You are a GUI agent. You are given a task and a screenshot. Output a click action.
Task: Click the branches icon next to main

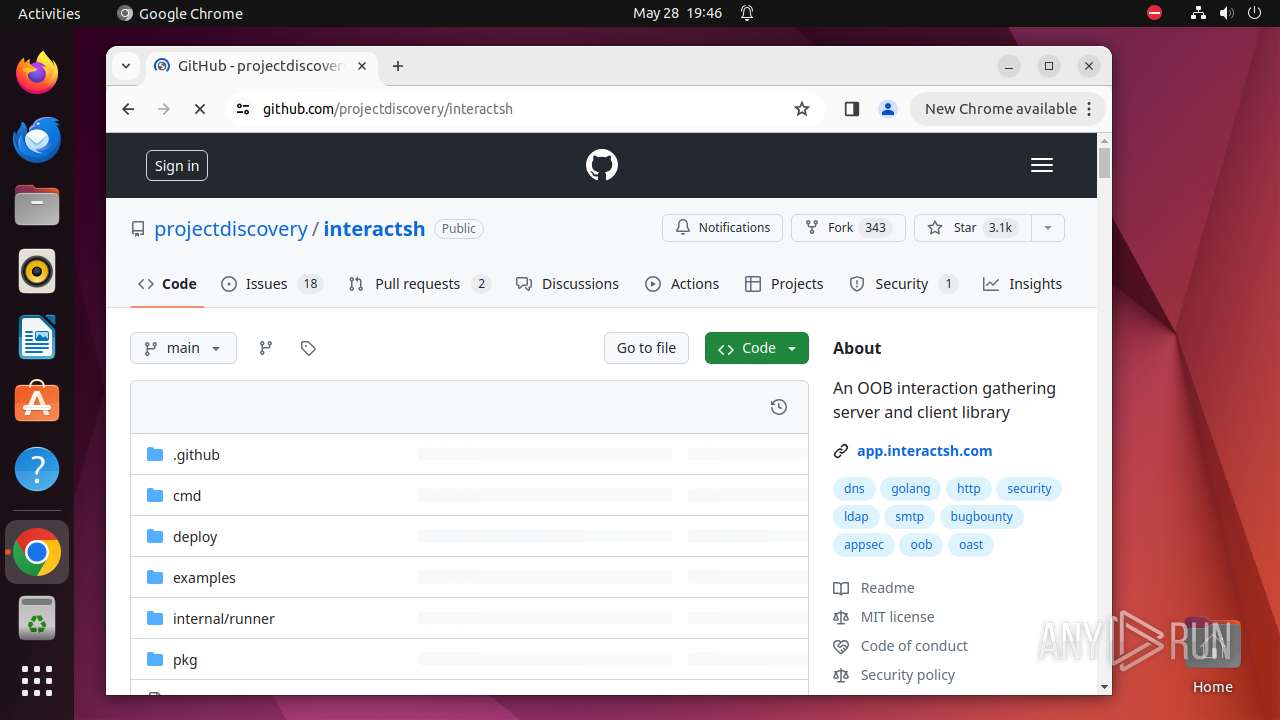click(265, 348)
